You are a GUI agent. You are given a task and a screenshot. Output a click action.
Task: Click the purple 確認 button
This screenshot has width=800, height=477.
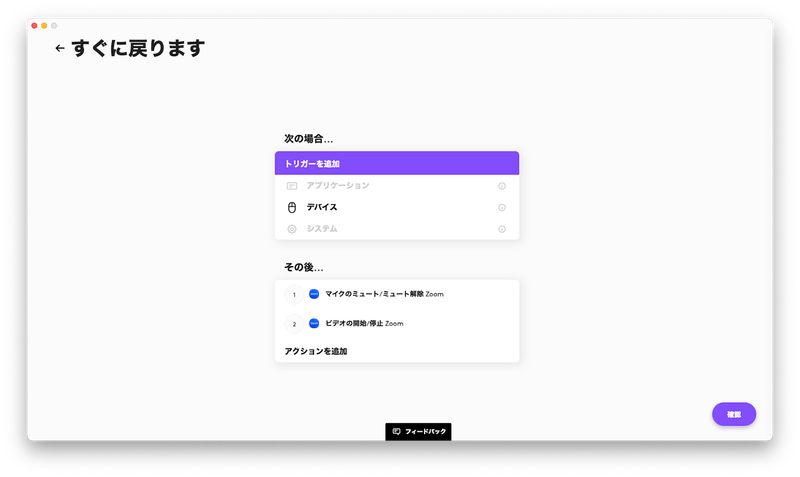734,414
